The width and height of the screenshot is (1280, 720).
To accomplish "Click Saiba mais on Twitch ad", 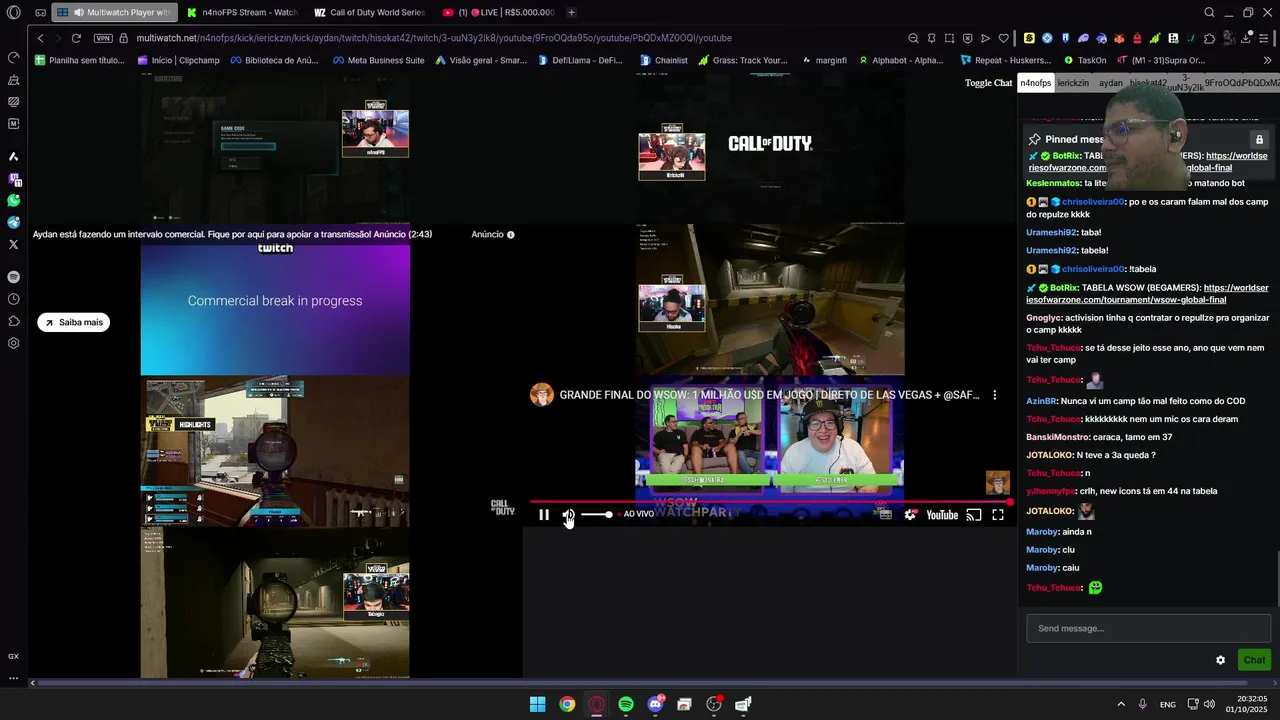I will [74, 322].
